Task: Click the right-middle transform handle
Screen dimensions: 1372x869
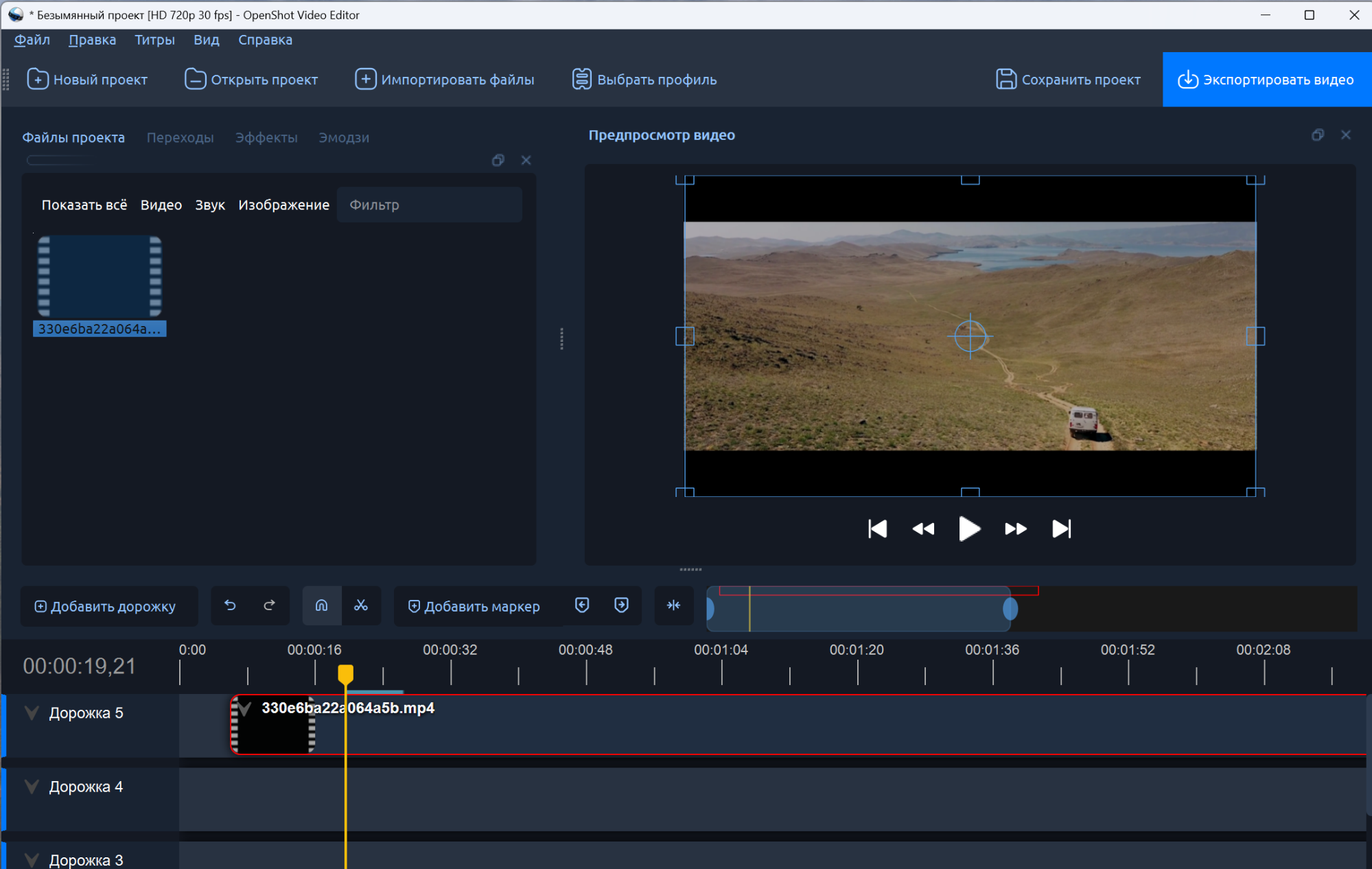Action: [1255, 336]
